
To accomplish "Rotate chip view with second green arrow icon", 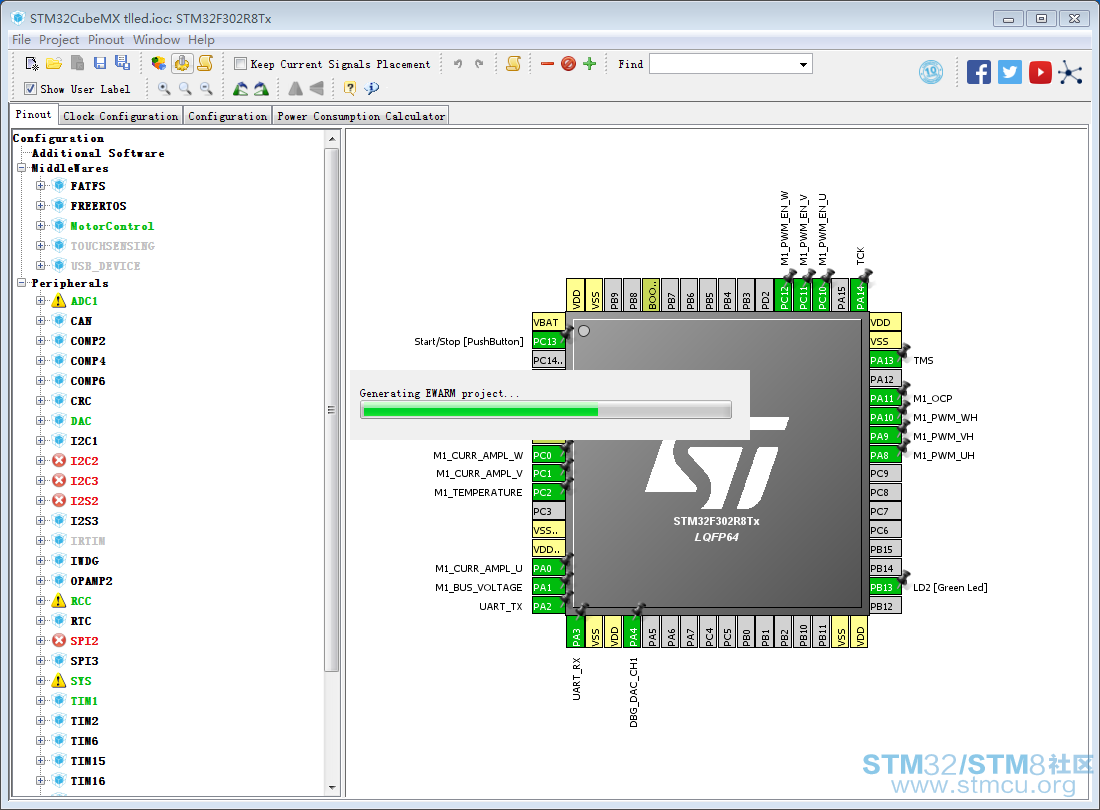I will tap(261, 88).
